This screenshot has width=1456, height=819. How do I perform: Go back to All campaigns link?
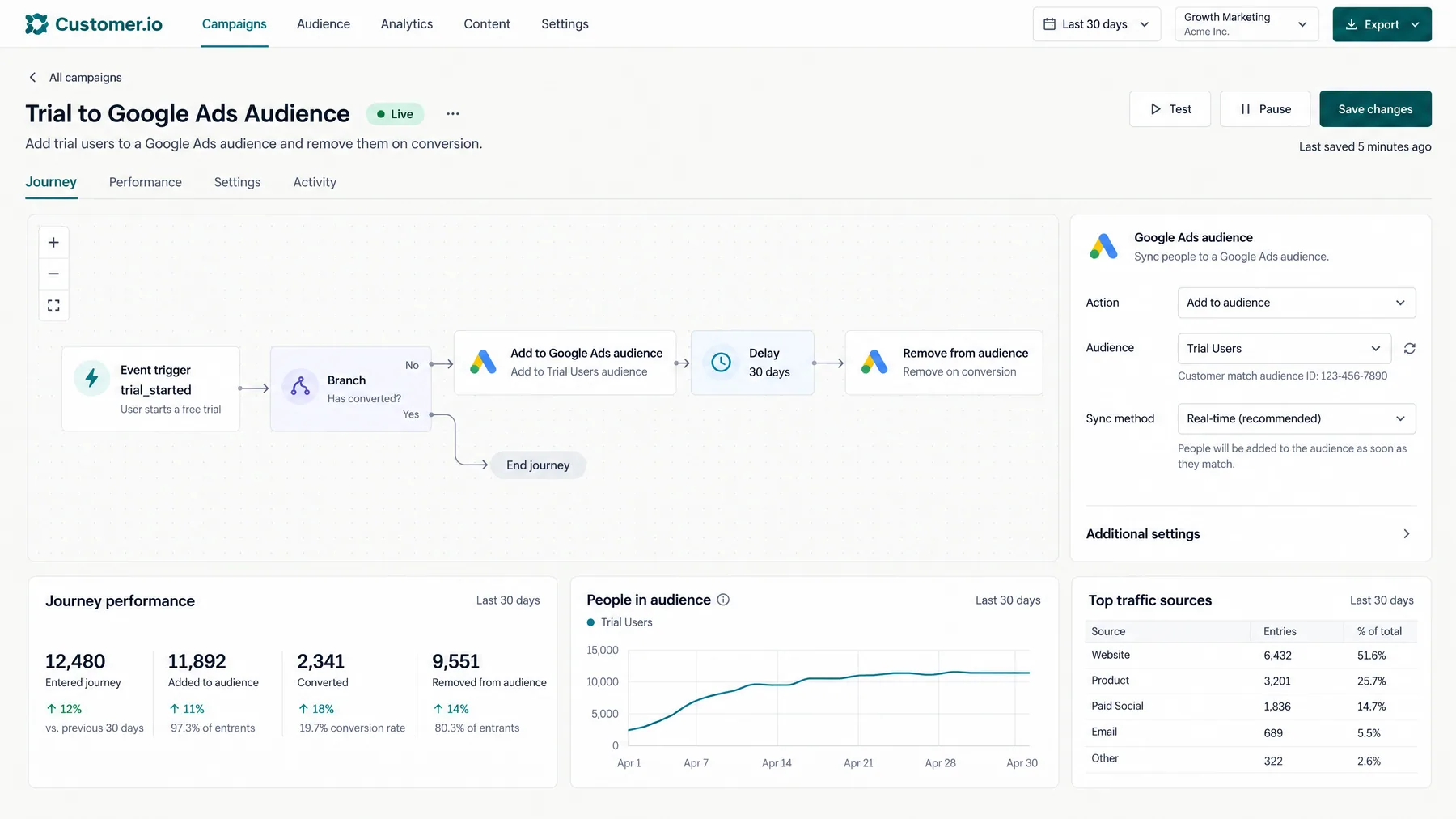85,78
